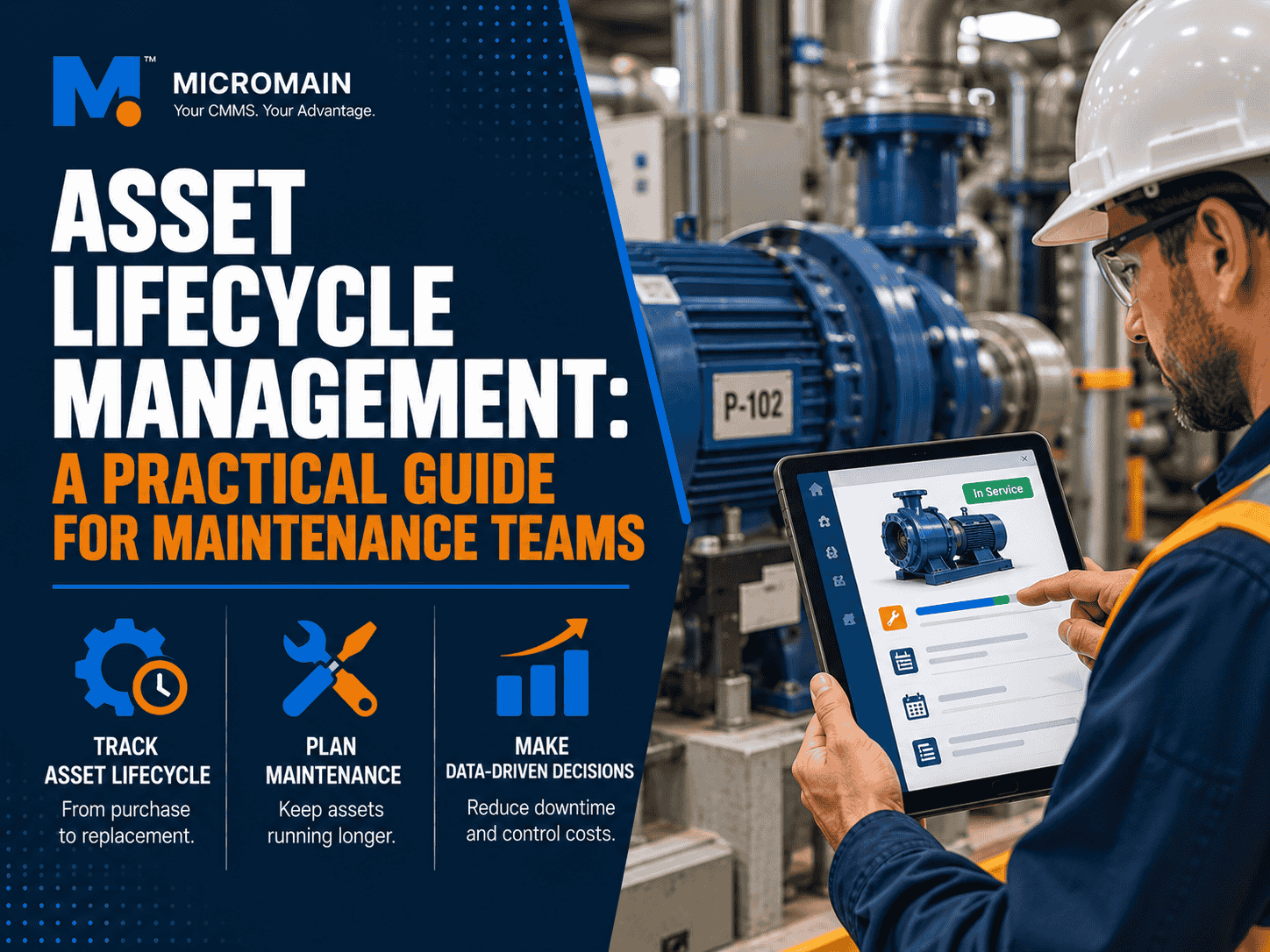The height and width of the screenshot is (952, 1270).
Task: Click the tagline "Your CMMS. Your Advantage."
Action: point(275,111)
